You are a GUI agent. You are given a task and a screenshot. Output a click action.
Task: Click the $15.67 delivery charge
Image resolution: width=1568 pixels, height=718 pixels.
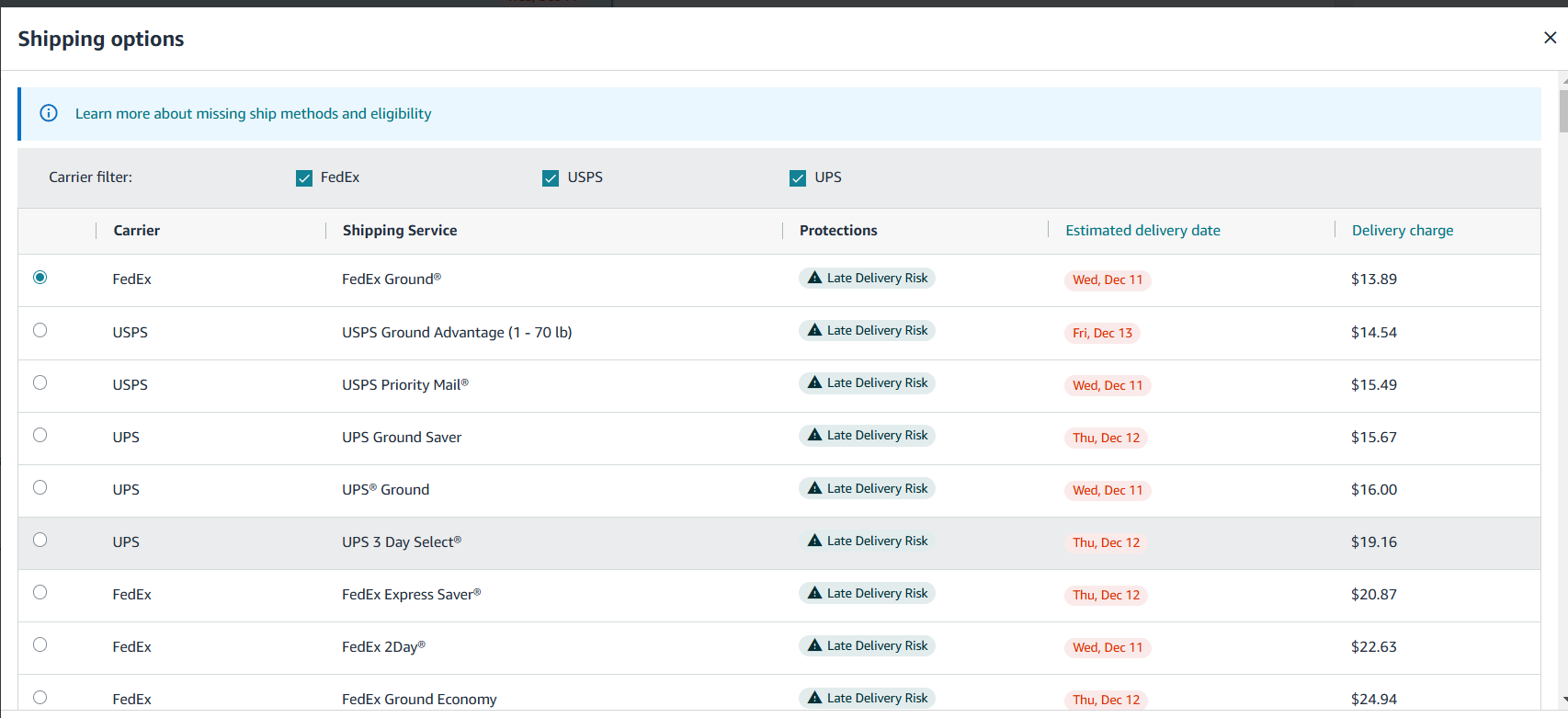point(1374,438)
